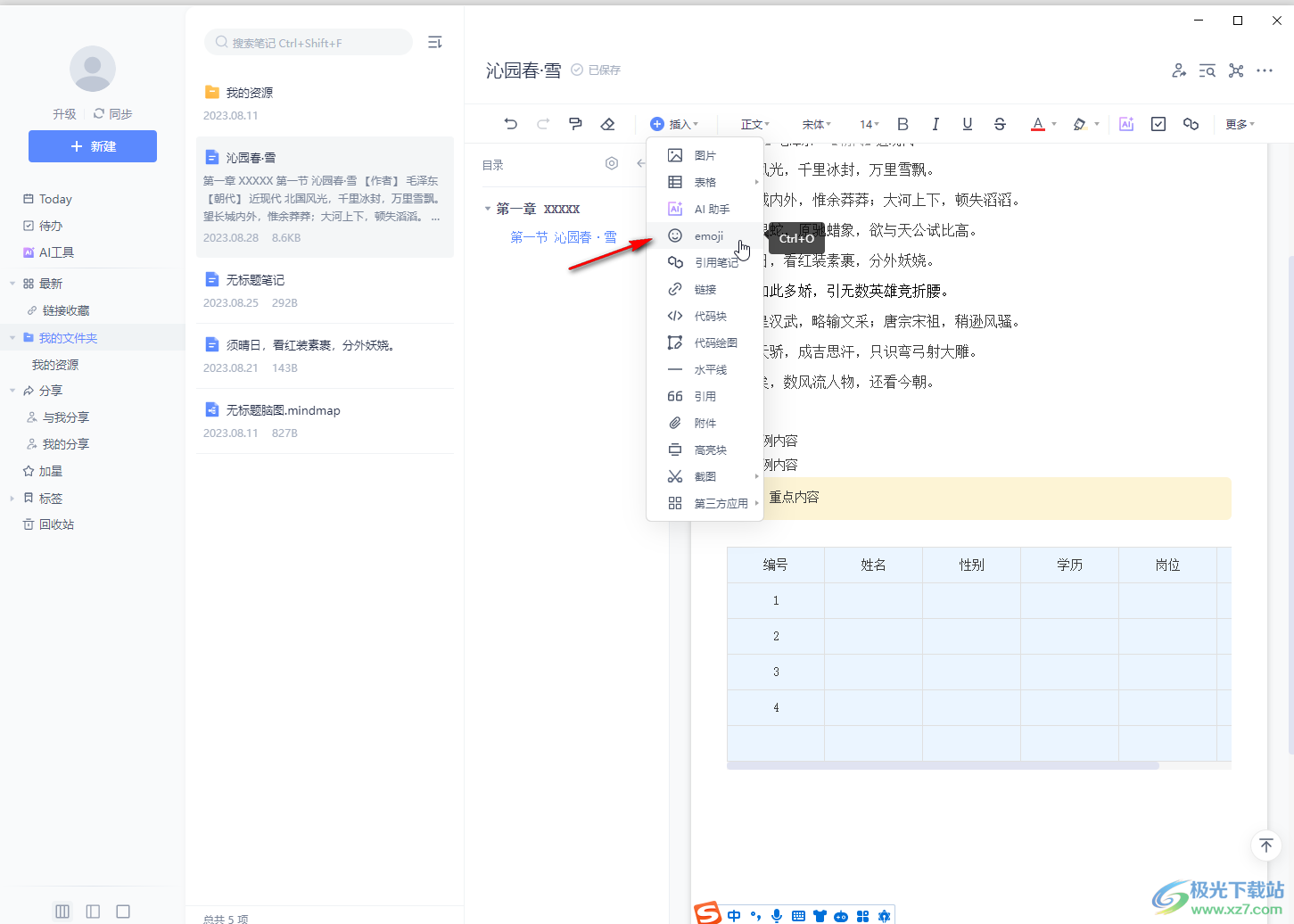The height and width of the screenshot is (924, 1294).
Task: Open the three-dot more options menu
Action: click(x=1265, y=70)
